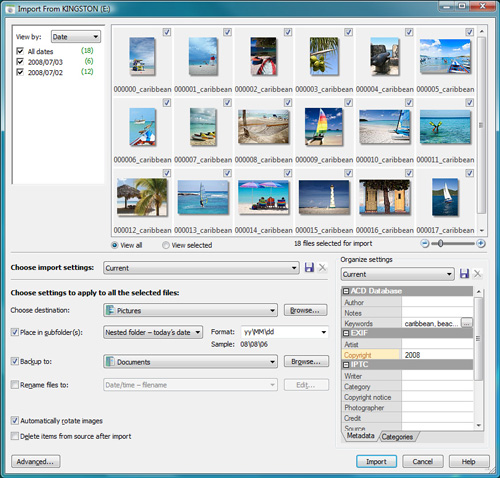Open Advanced import options
Screen dimensions: 500x478
click(x=36, y=461)
